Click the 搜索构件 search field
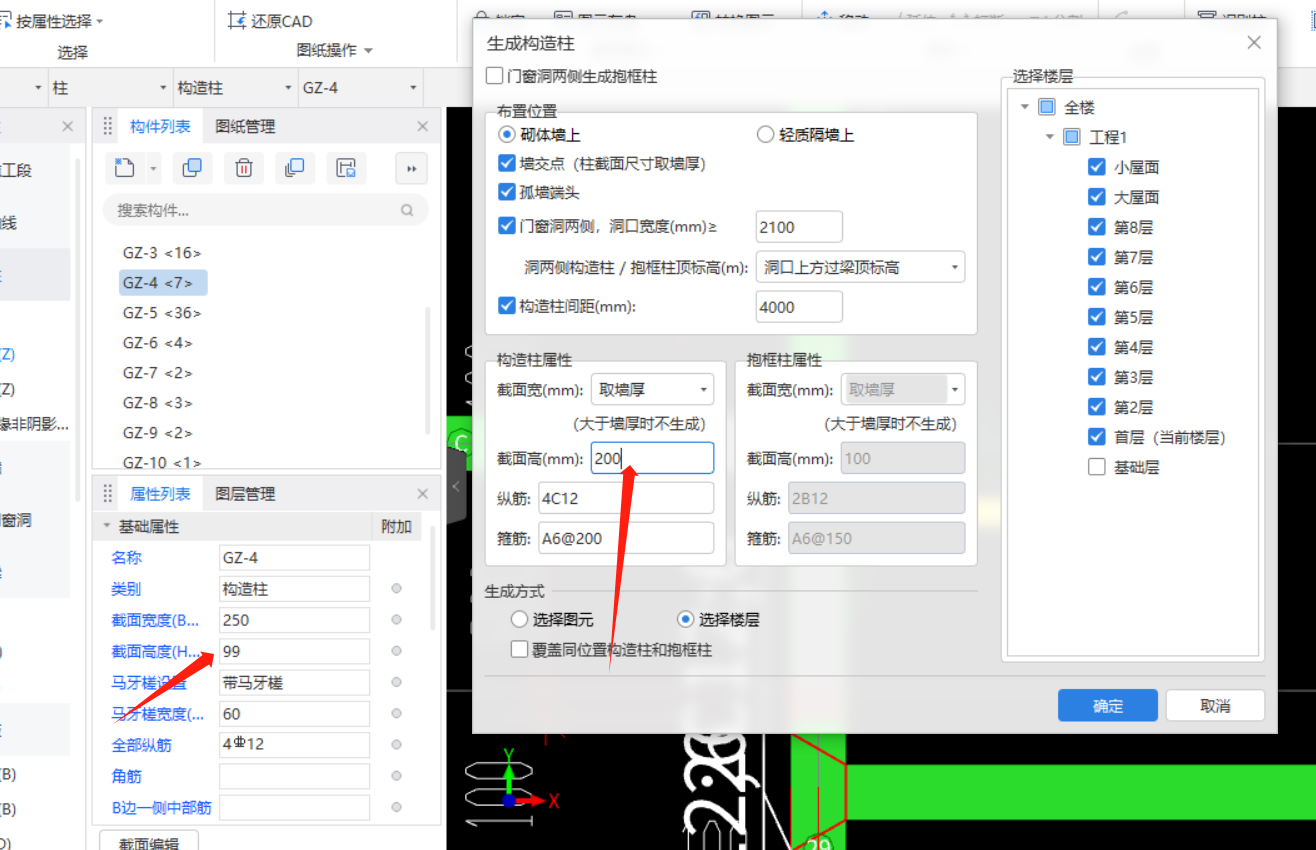The width and height of the screenshot is (1316, 850). pyautogui.click(x=265, y=210)
